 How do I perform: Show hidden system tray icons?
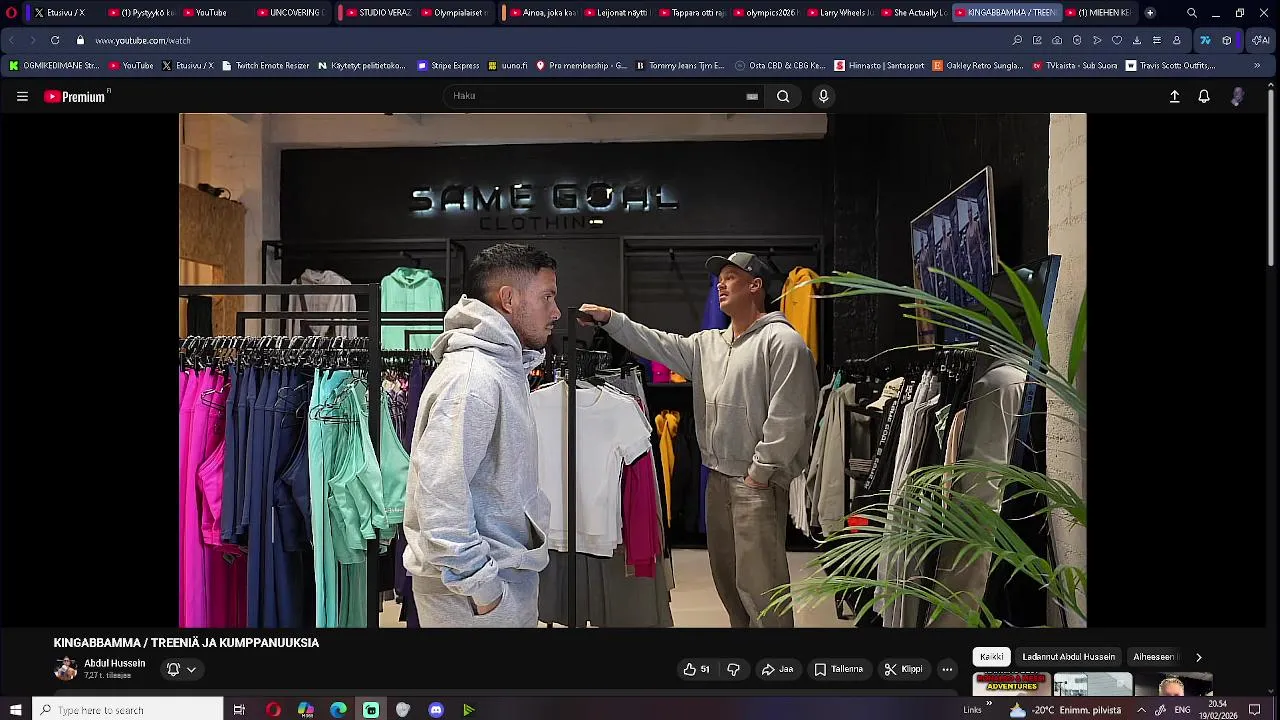[1141, 710]
